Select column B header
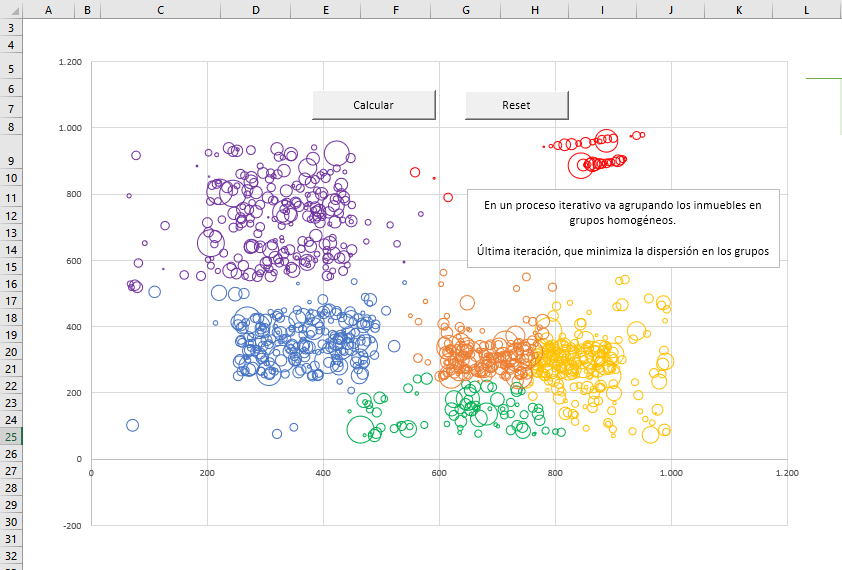 pyautogui.click(x=88, y=9)
